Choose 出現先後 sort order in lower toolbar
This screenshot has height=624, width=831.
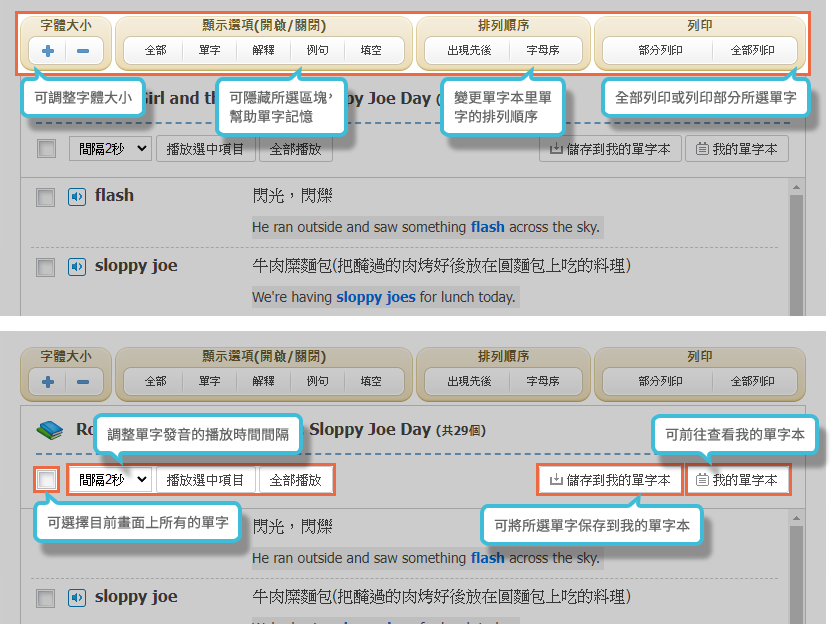[x=469, y=382]
